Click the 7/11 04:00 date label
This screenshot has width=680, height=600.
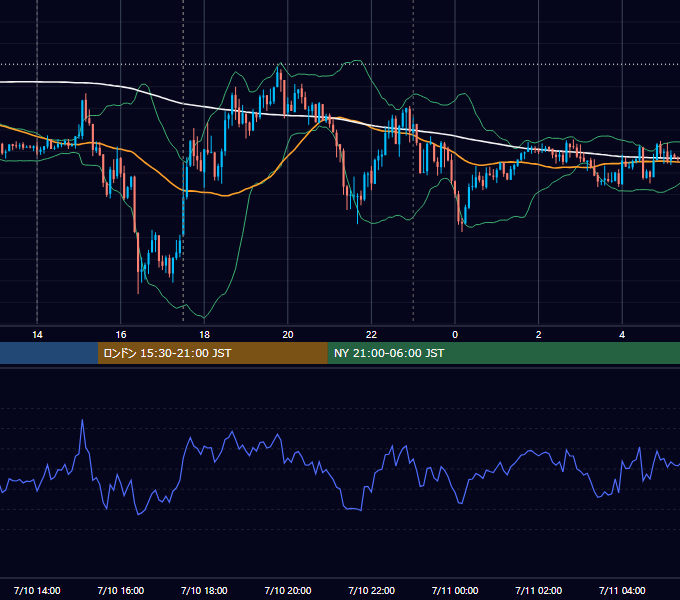pyautogui.click(x=622, y=590)
